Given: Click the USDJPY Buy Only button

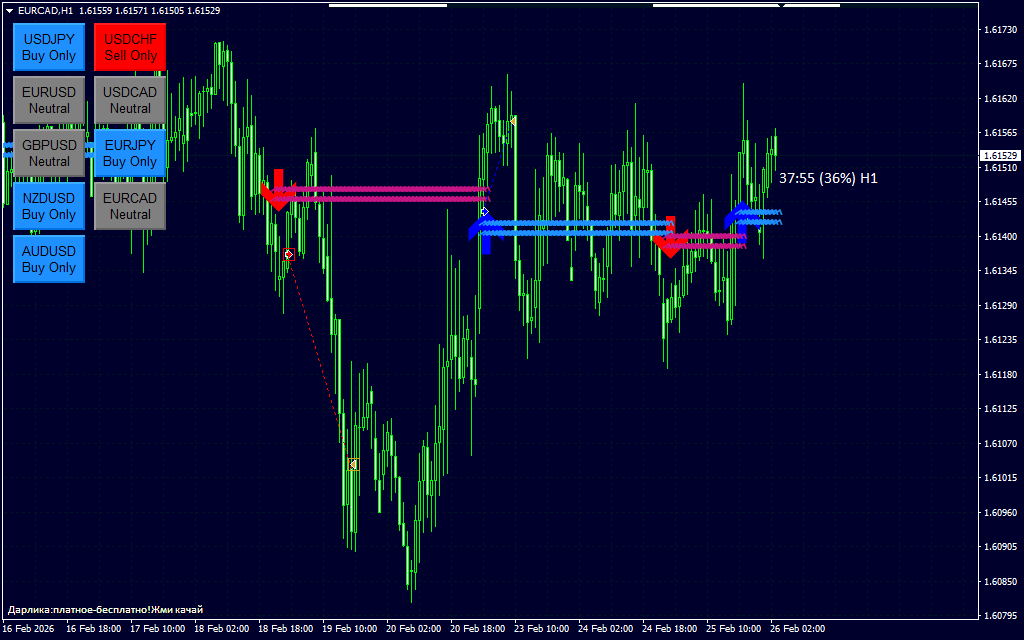Looking at the screenshot, I should tap(49, 47).
